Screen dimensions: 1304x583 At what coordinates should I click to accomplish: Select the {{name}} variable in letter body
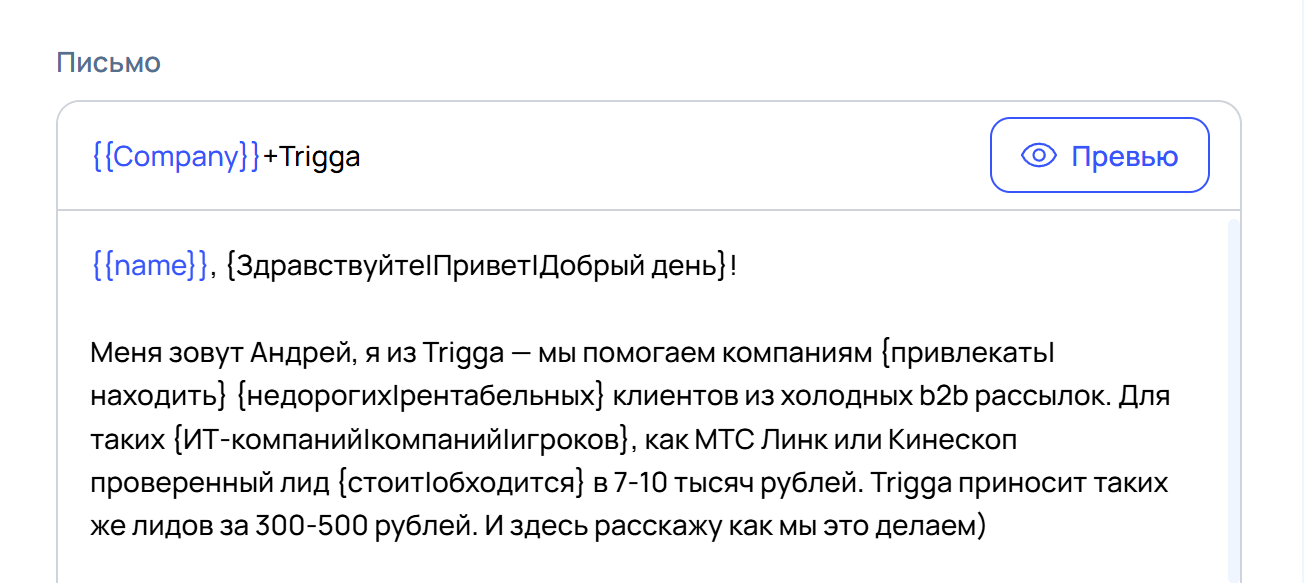[150, 266]
